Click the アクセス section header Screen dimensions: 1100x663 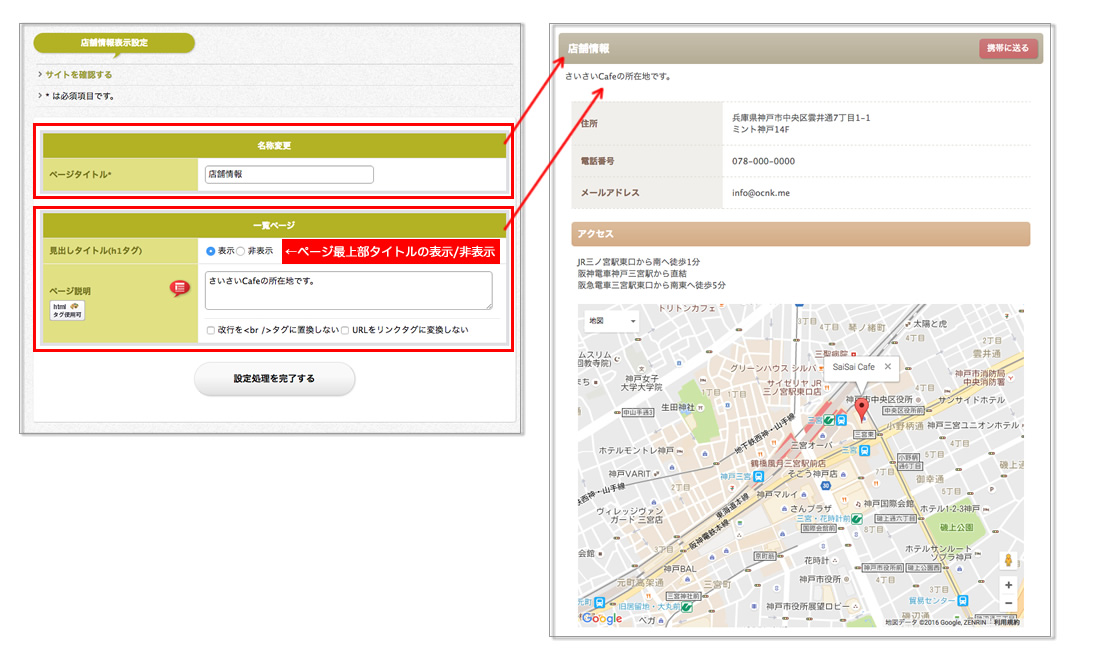click(x=800, y=234)
